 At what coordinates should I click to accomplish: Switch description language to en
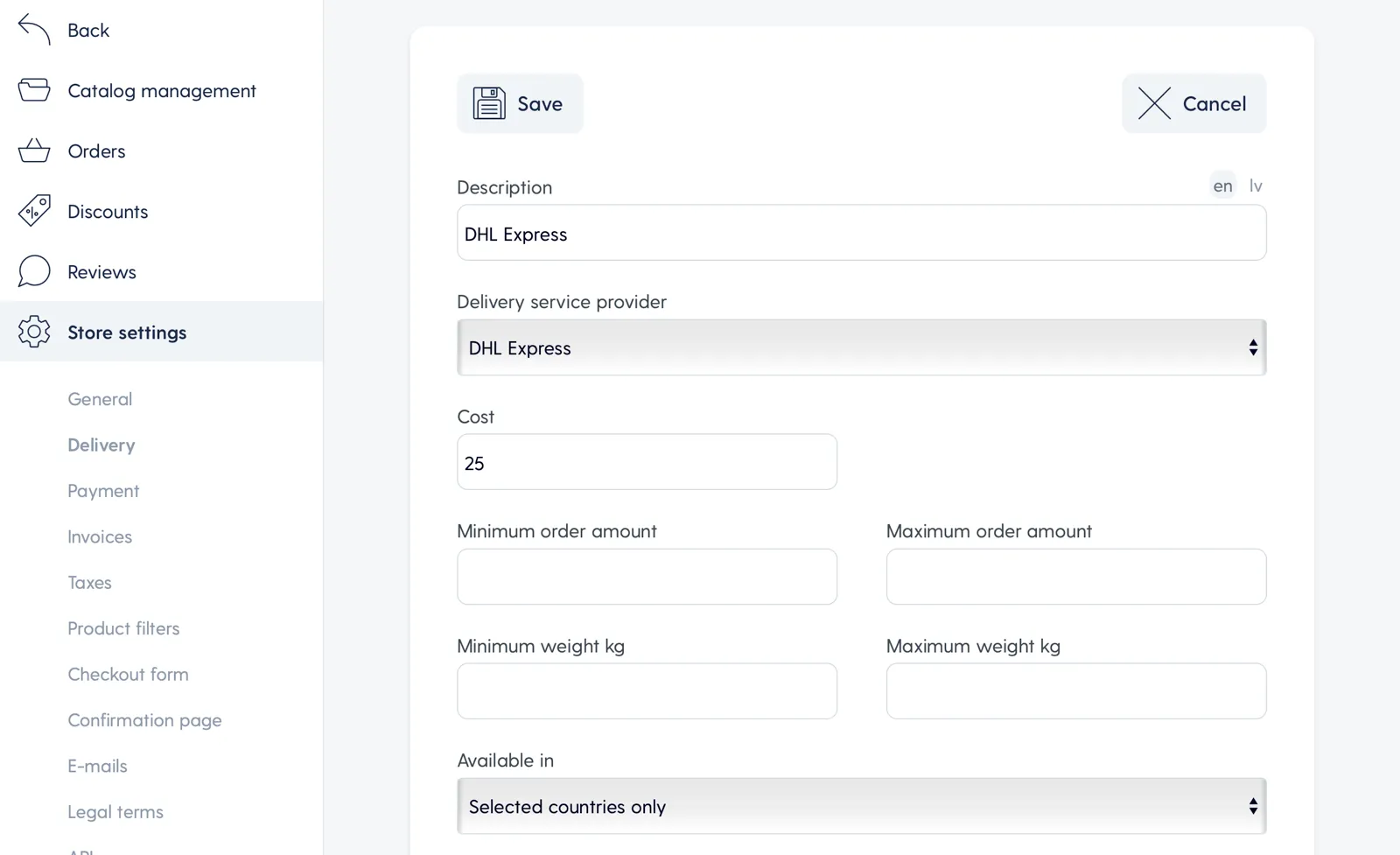(1222, 186)
